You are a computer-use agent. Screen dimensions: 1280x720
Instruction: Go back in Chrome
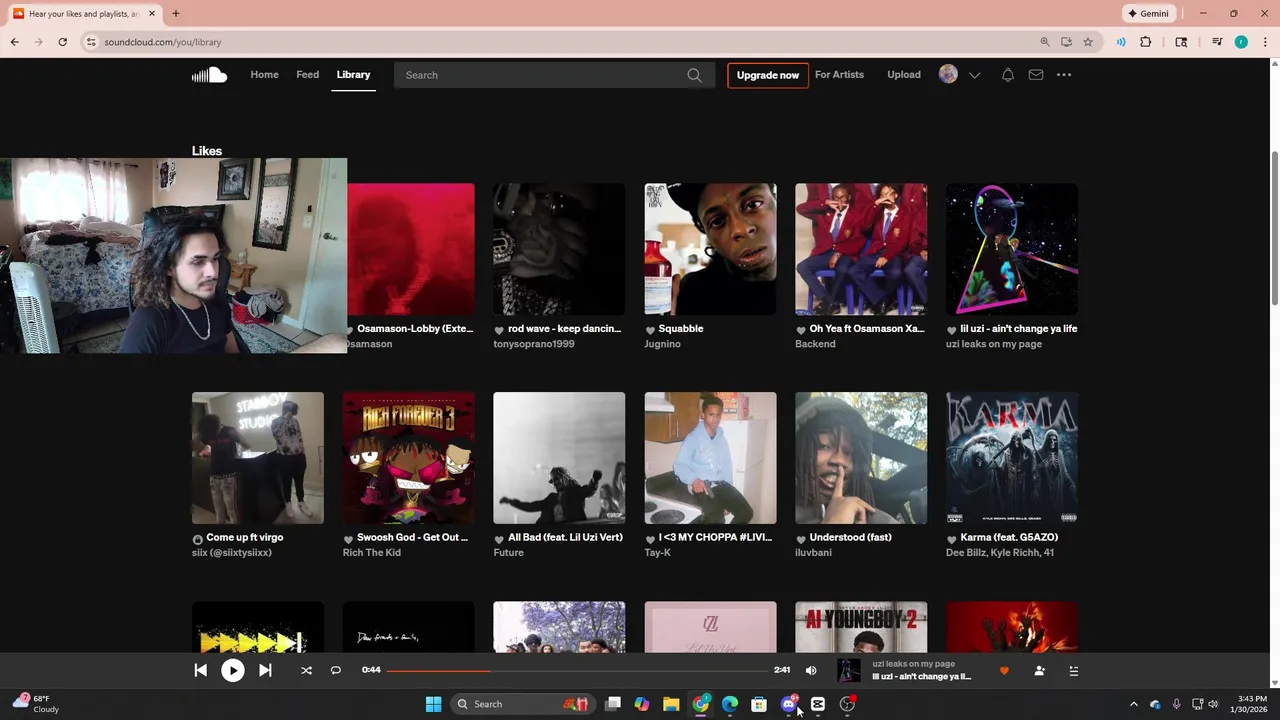(x=14, y=42)
